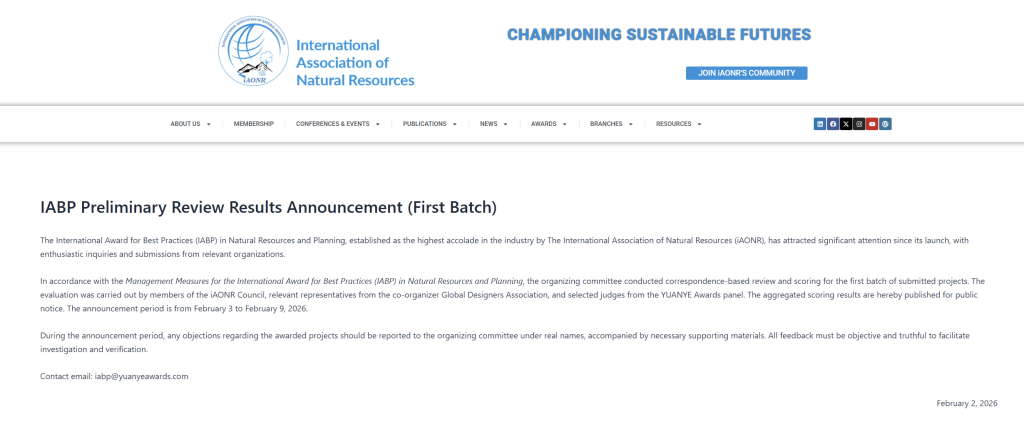Open the Awards dropdown menu

coord(548,124)
